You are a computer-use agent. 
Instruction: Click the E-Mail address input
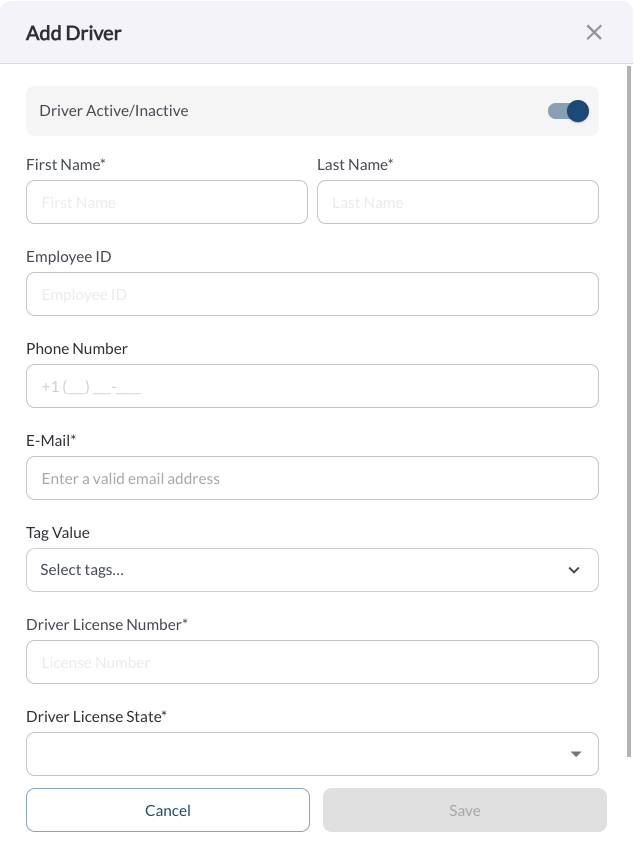[x=312, y=478]
